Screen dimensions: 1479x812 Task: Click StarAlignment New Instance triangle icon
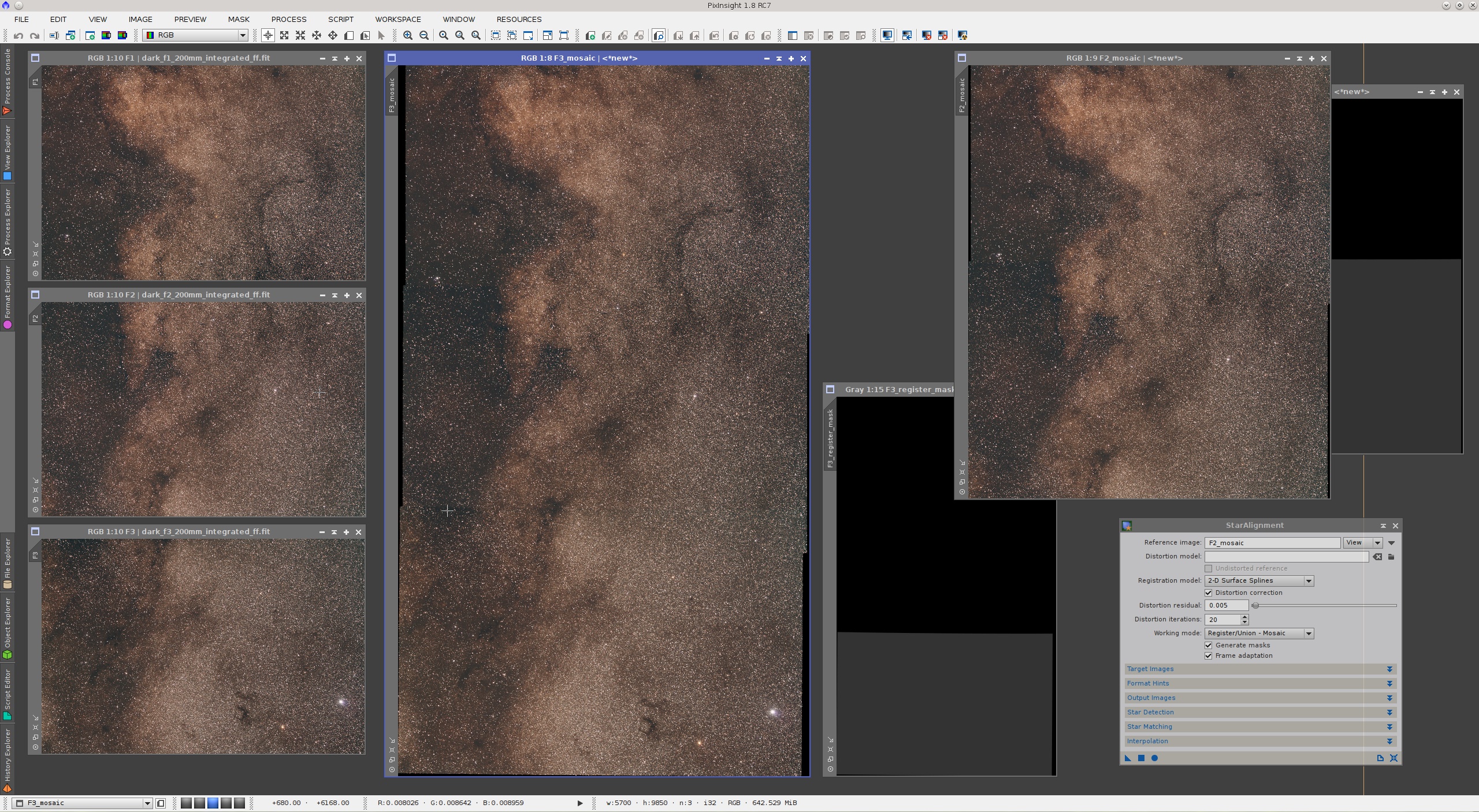pos(1128,758)
